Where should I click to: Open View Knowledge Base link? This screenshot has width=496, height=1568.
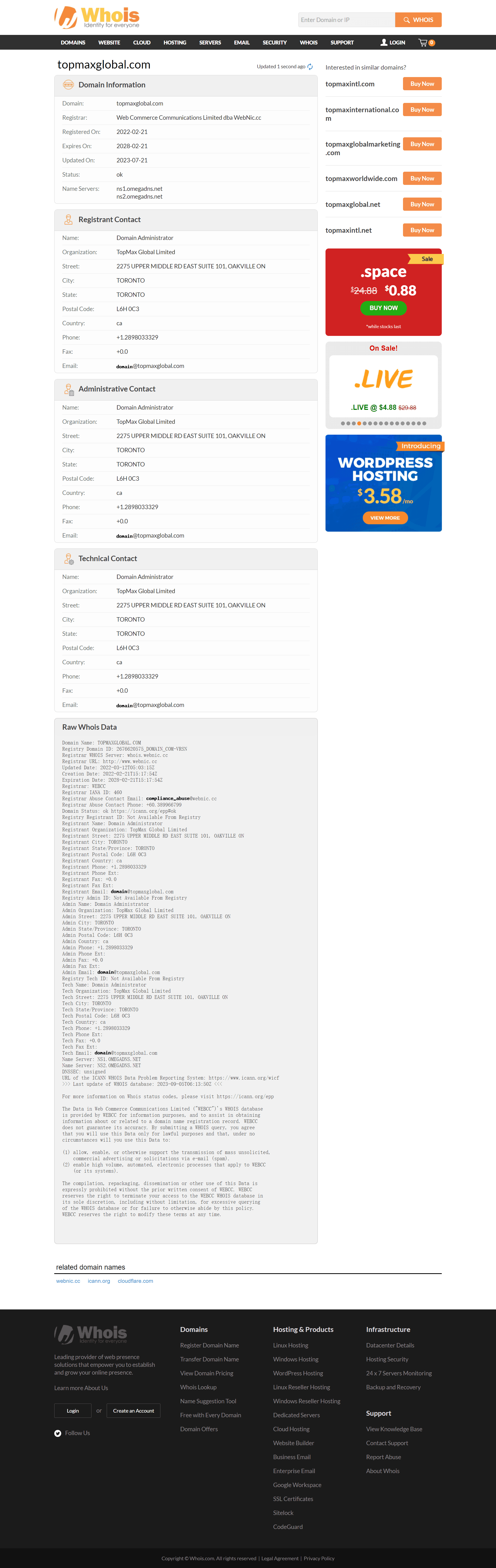pyautogui.click(x=394, y=1429)
